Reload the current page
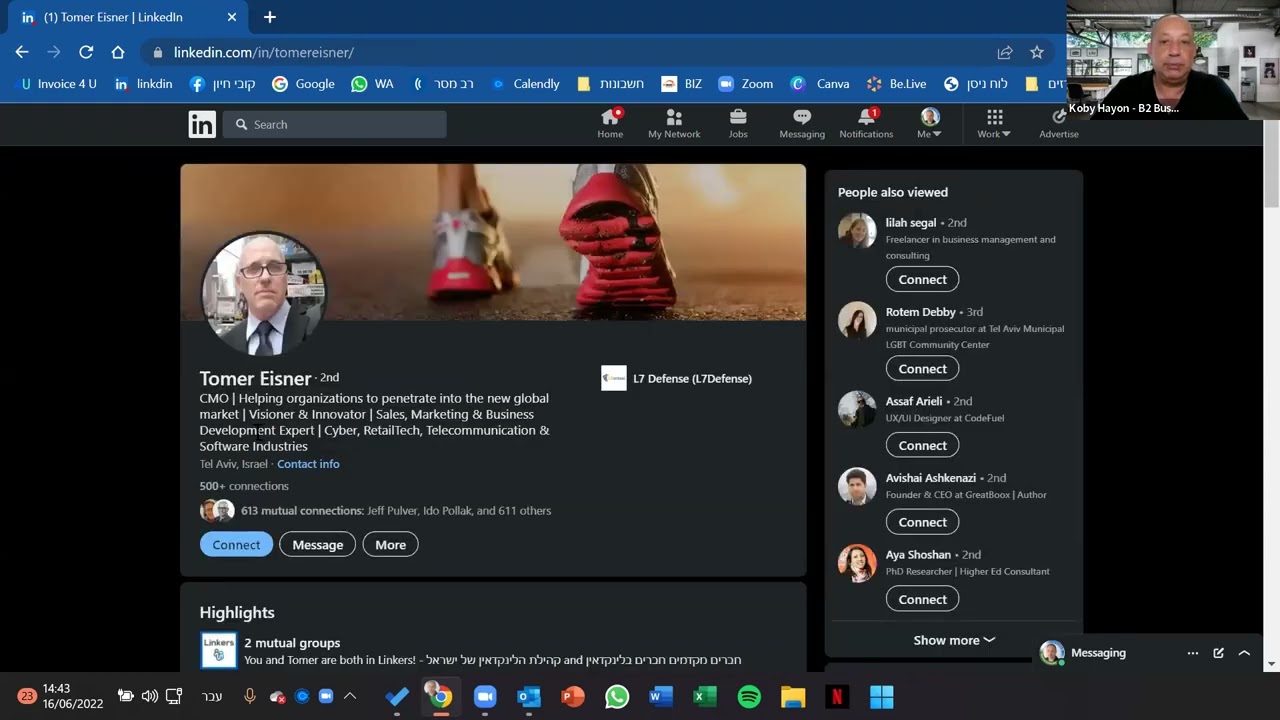The image size is (1280, 720). tap(86, 52)
